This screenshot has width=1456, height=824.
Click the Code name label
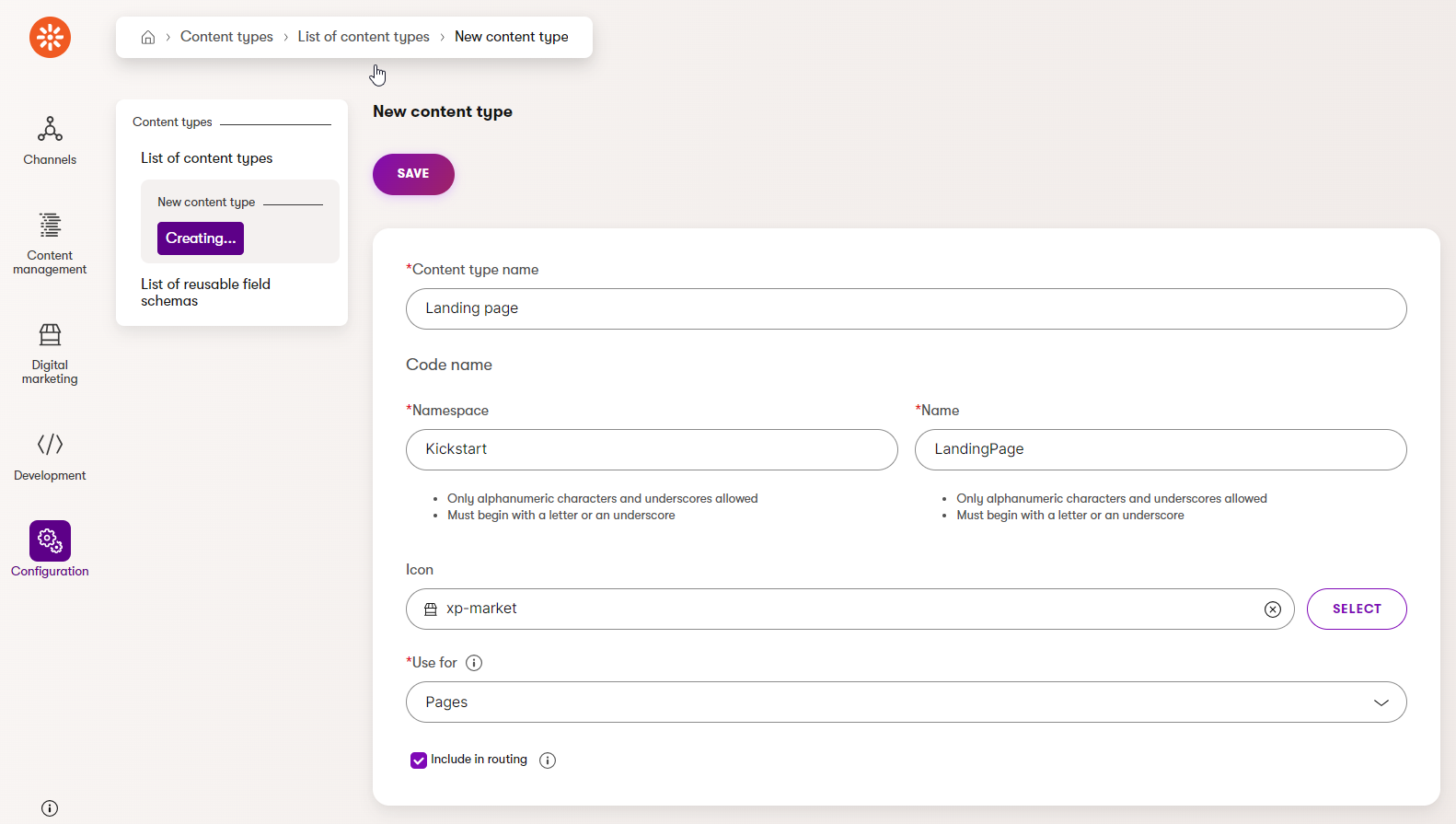(x=449, y=365)
